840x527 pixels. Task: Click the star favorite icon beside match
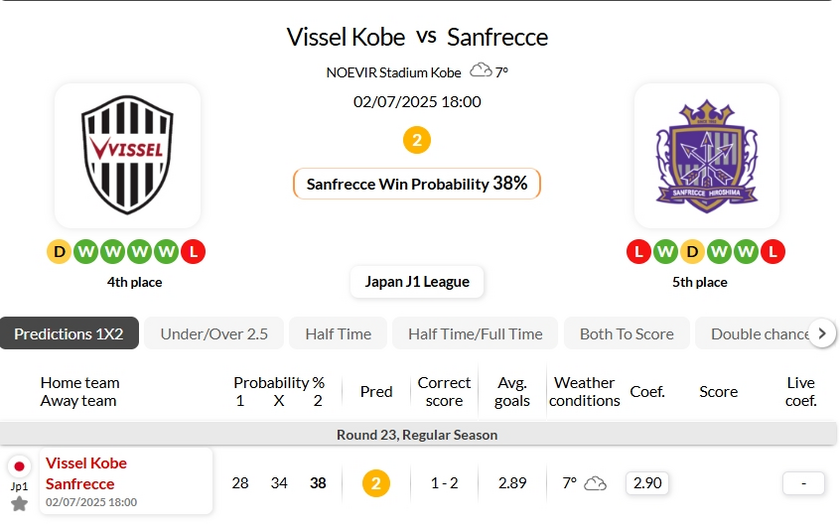pos(19,503)
